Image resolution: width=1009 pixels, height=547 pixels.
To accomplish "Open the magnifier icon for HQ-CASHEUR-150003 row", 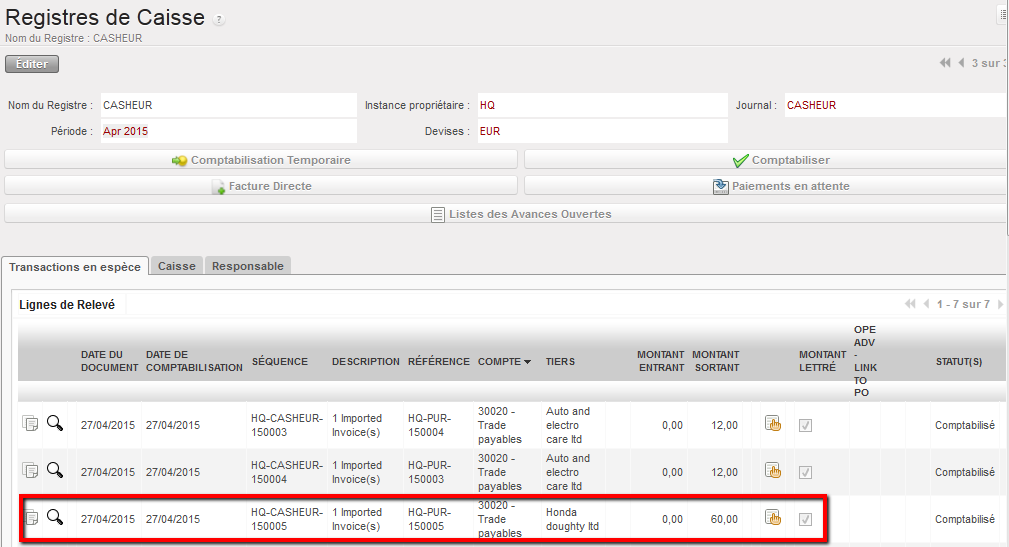I will (x=55, y=424).
